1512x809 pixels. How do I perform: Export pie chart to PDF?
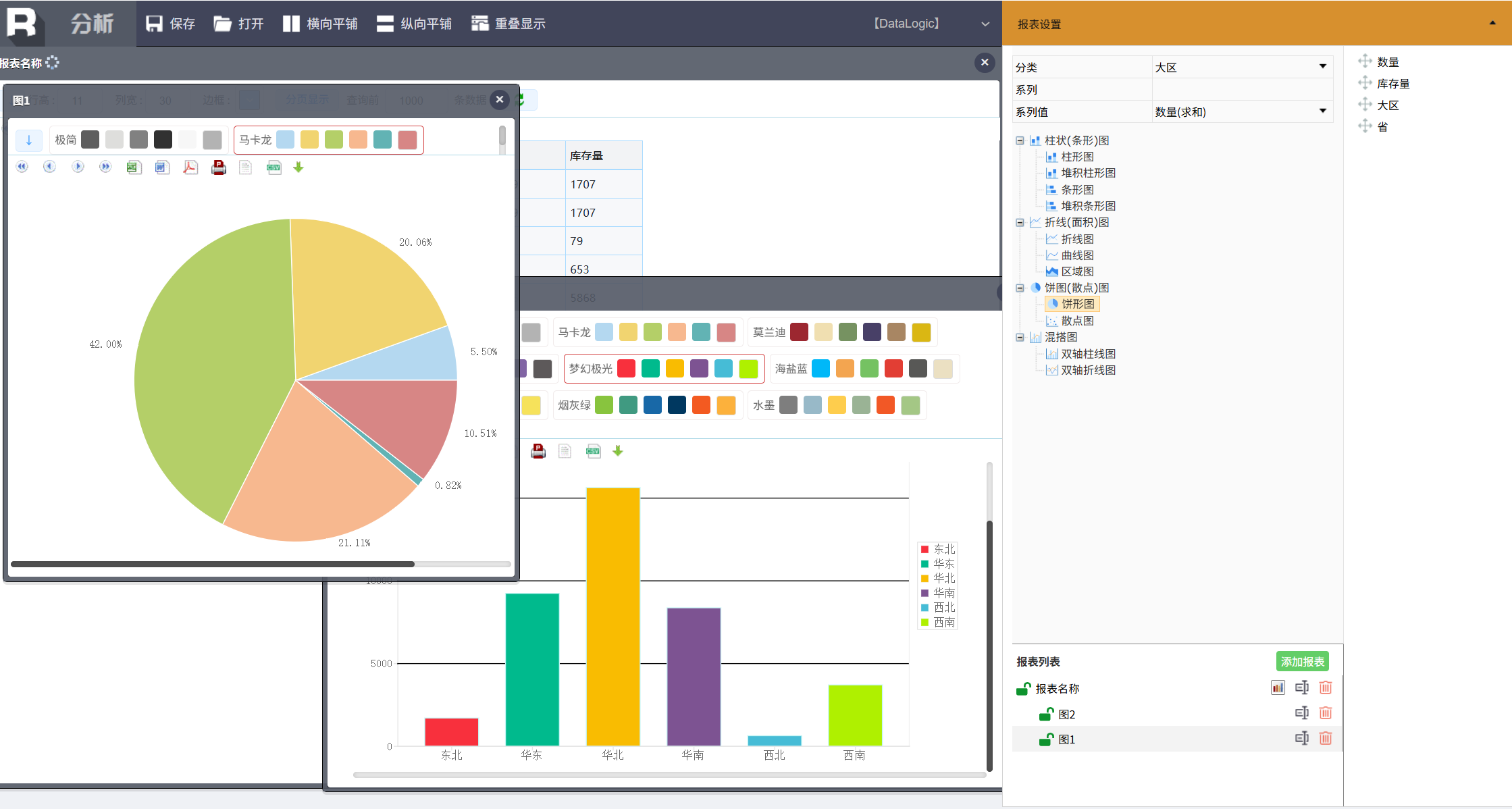tap(190, 167)
